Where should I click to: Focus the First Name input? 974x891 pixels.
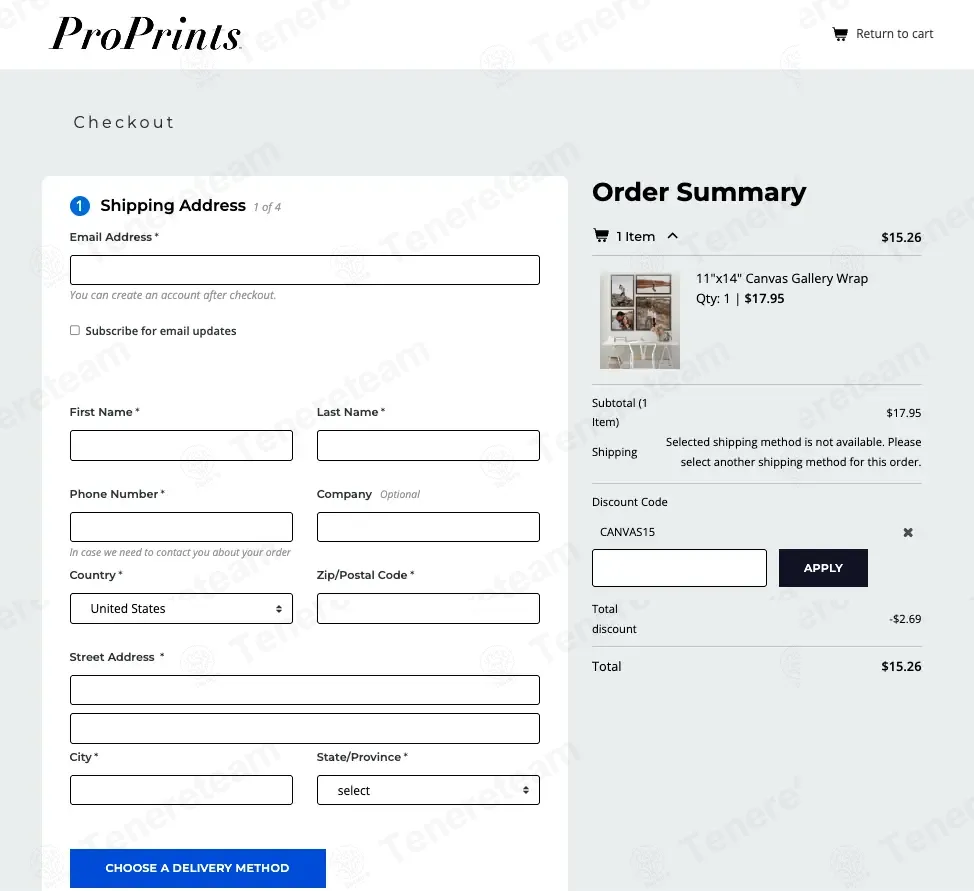[x=181, y=445]
